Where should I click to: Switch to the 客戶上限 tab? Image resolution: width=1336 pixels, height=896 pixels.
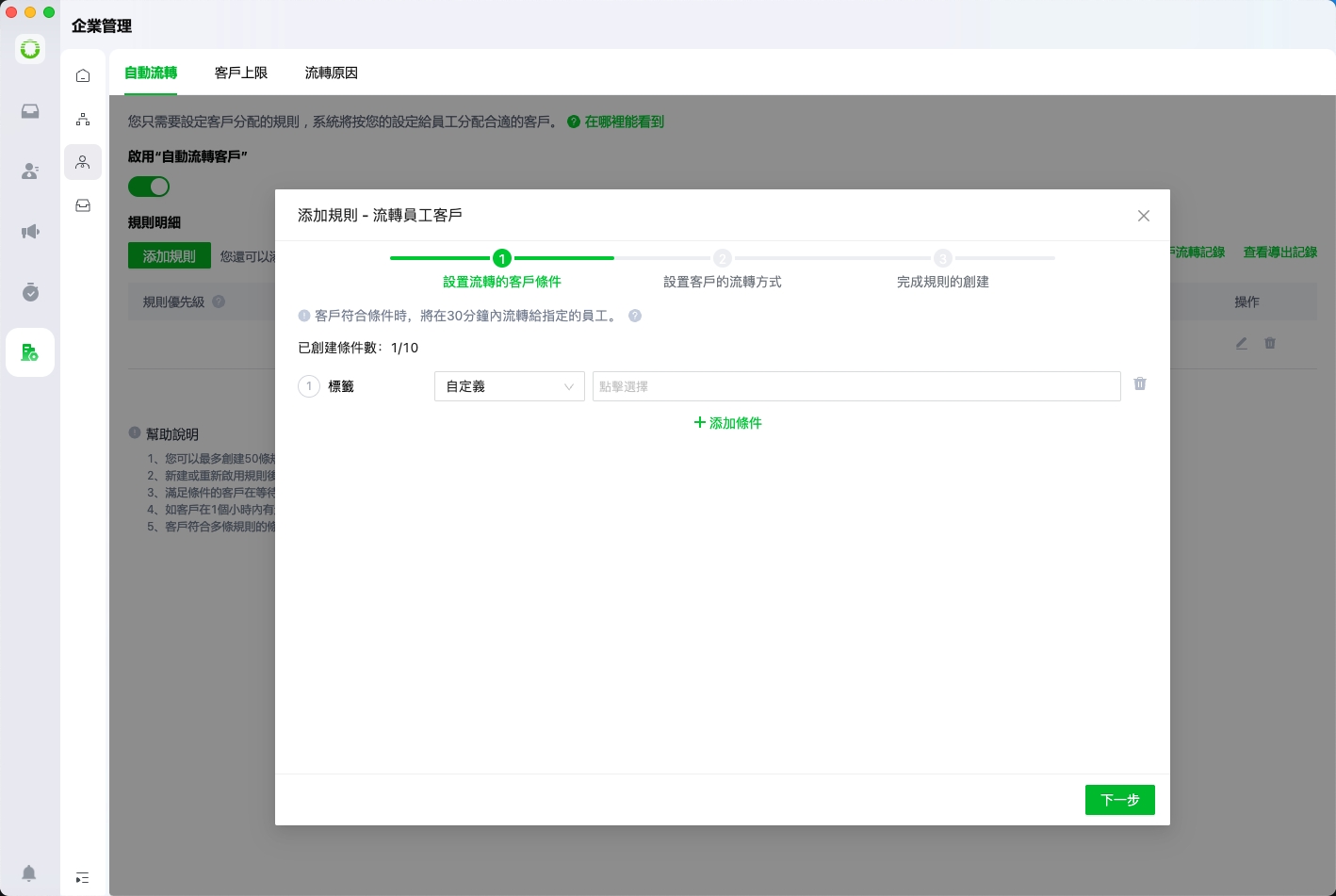241,73
